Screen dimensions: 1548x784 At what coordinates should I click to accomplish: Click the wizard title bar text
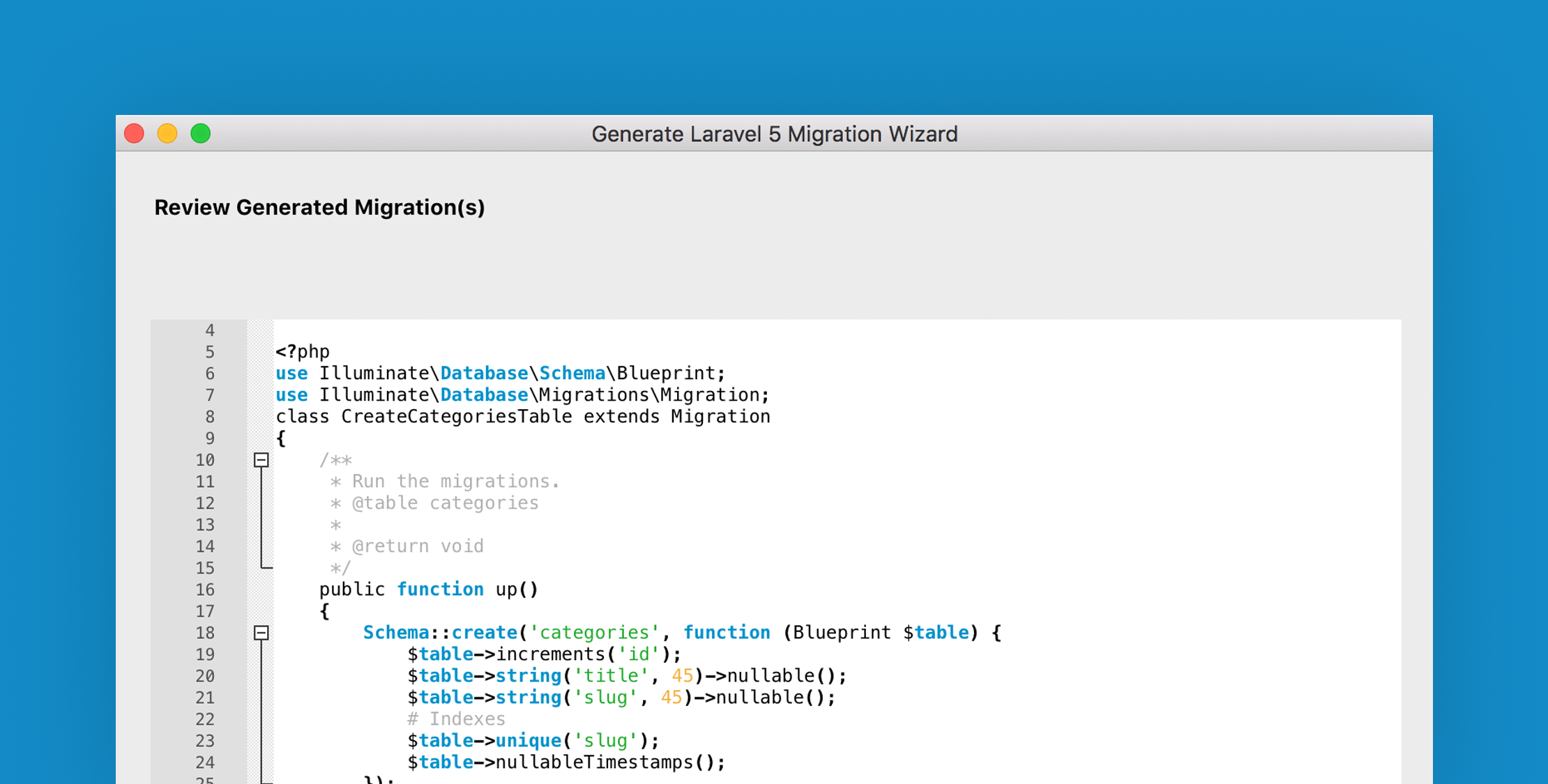[x=774, y=133]
